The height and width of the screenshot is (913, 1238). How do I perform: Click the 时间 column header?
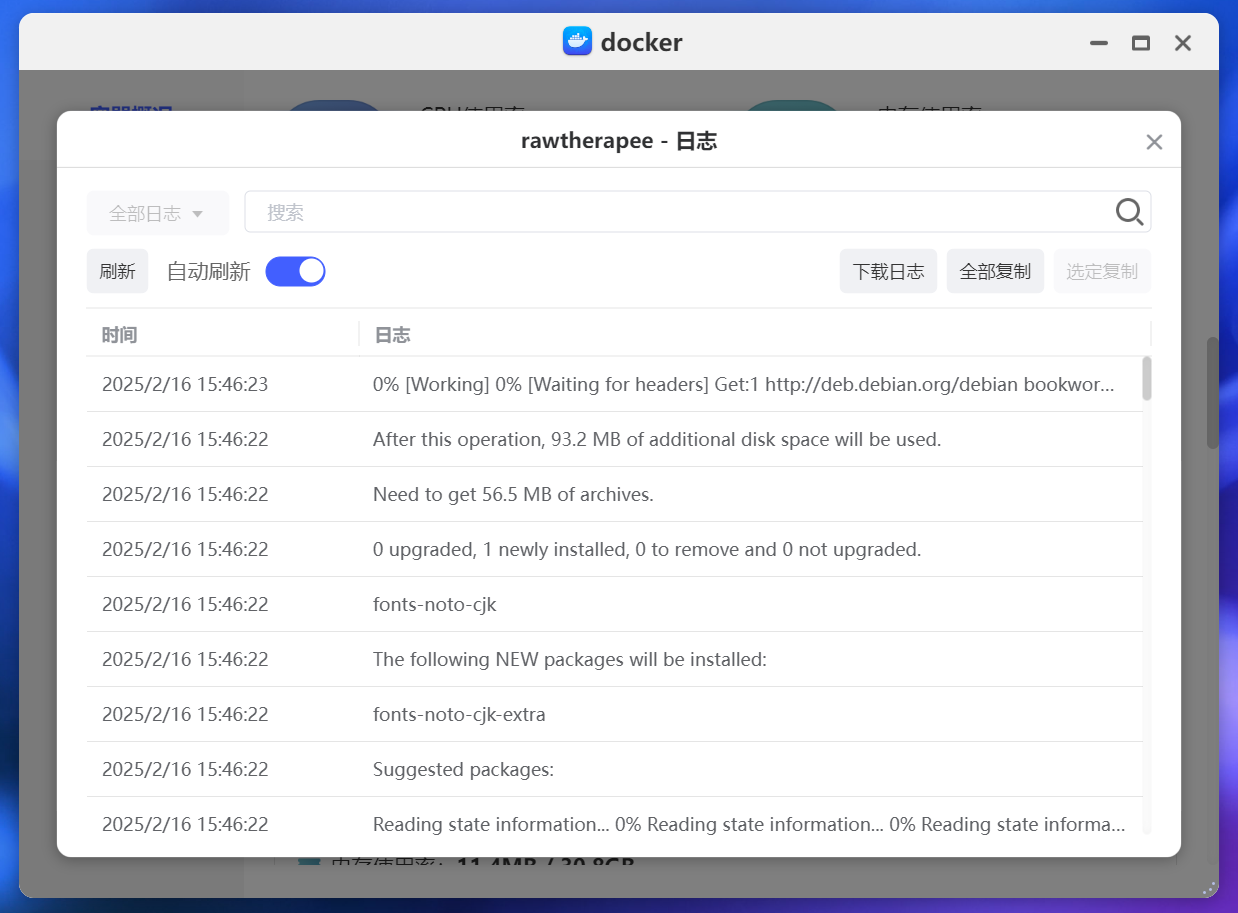coord(222,335)
